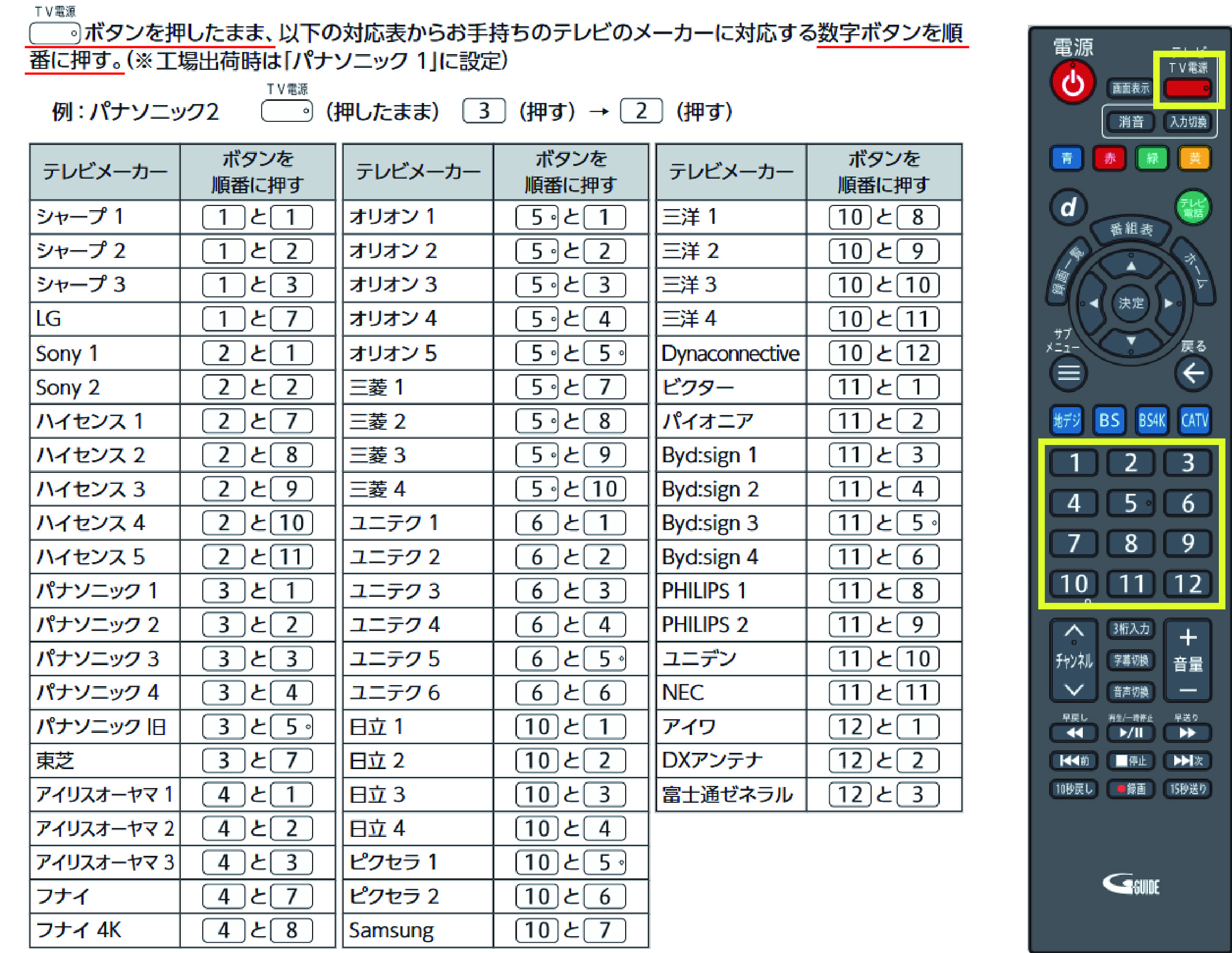Click number 10 on the remote keypad

[x=1073, y=584]
